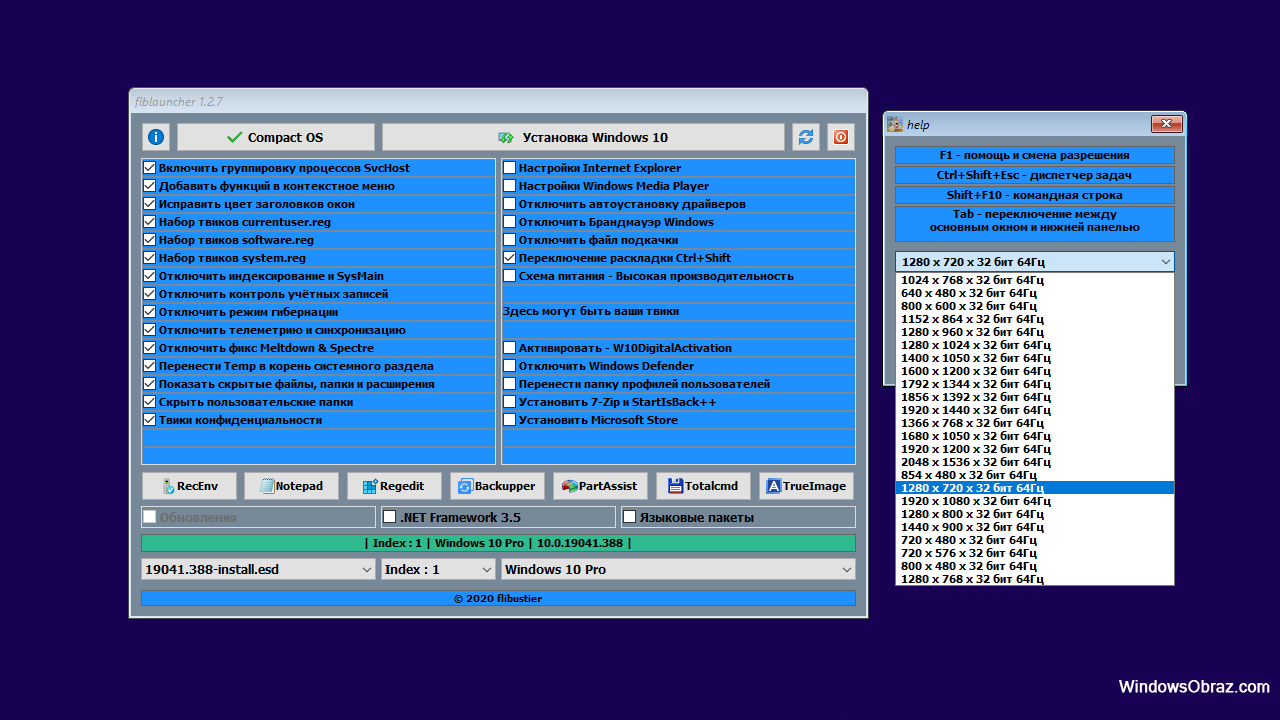The image size is (1280, 720).
Task: Click the blue info icon button
Action: coord(155,137)
